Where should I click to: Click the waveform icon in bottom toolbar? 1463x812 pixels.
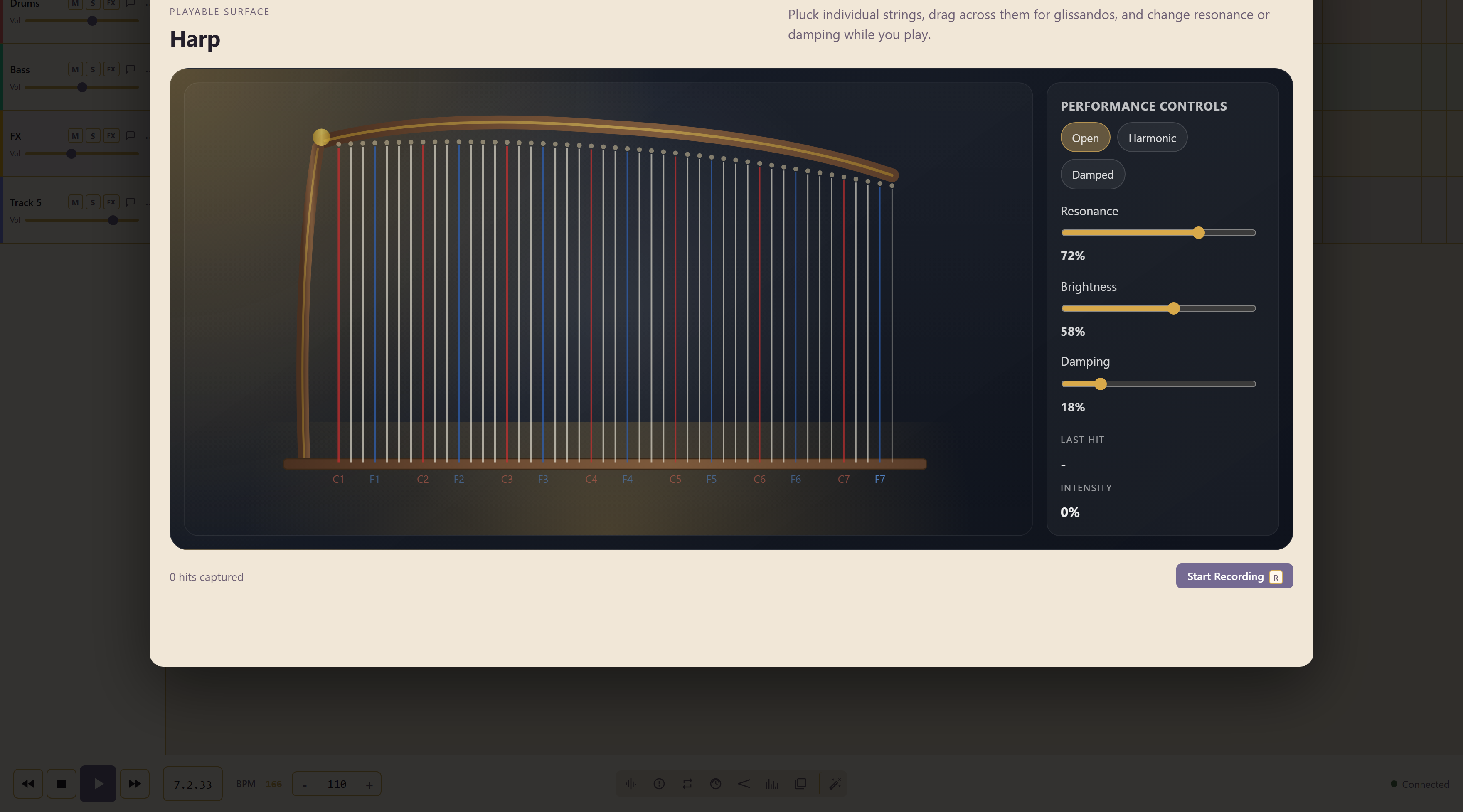[x=631, y=784]
